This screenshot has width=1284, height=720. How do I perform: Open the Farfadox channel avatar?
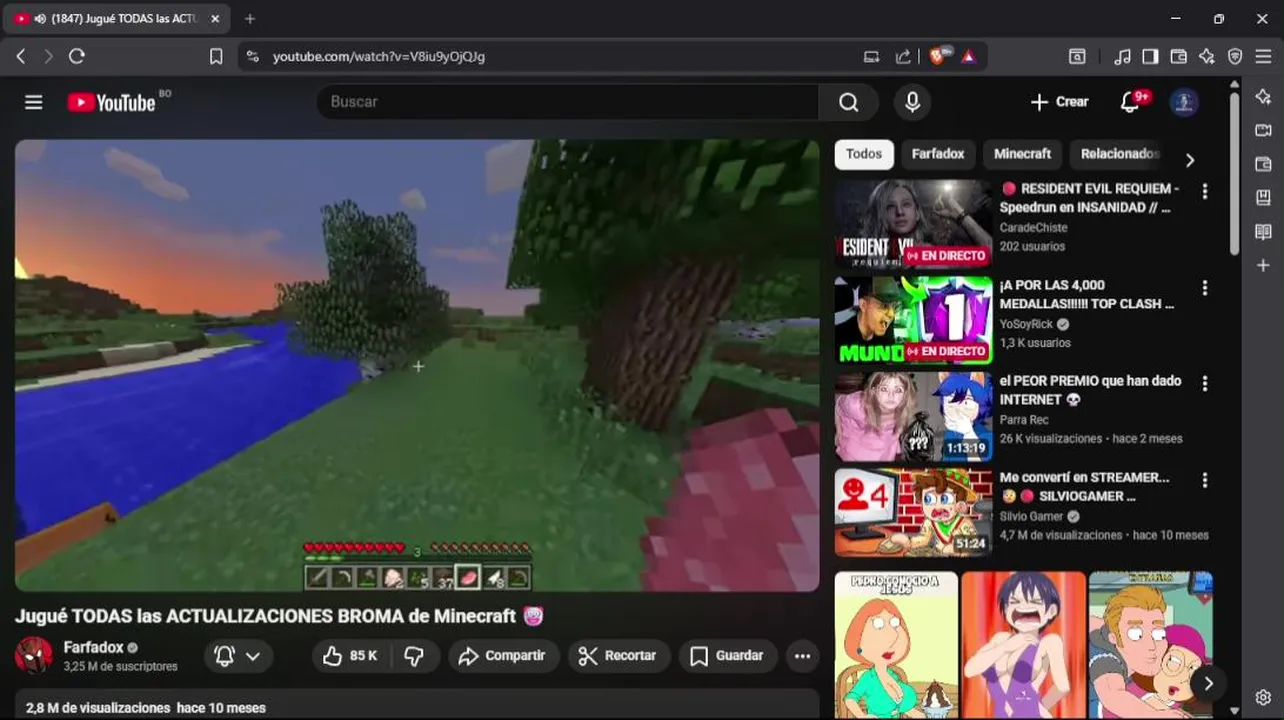click(34, 655)
